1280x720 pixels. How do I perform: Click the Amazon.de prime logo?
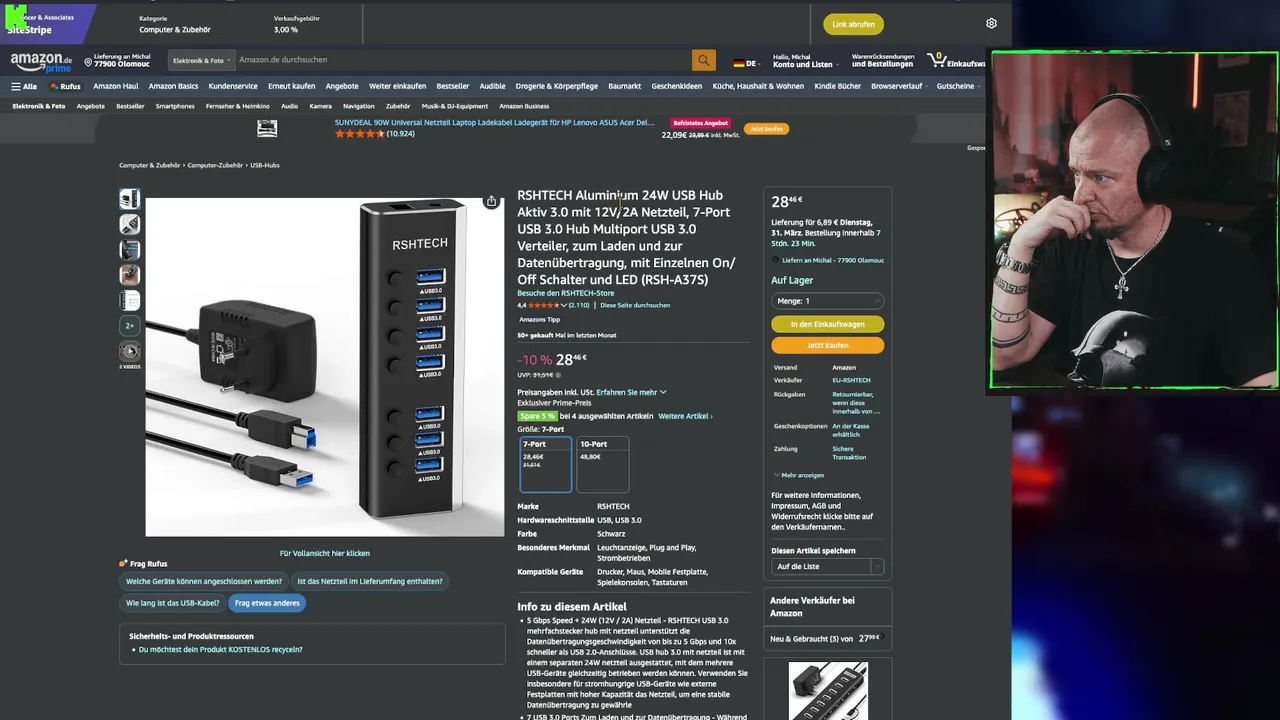[41, 62]
